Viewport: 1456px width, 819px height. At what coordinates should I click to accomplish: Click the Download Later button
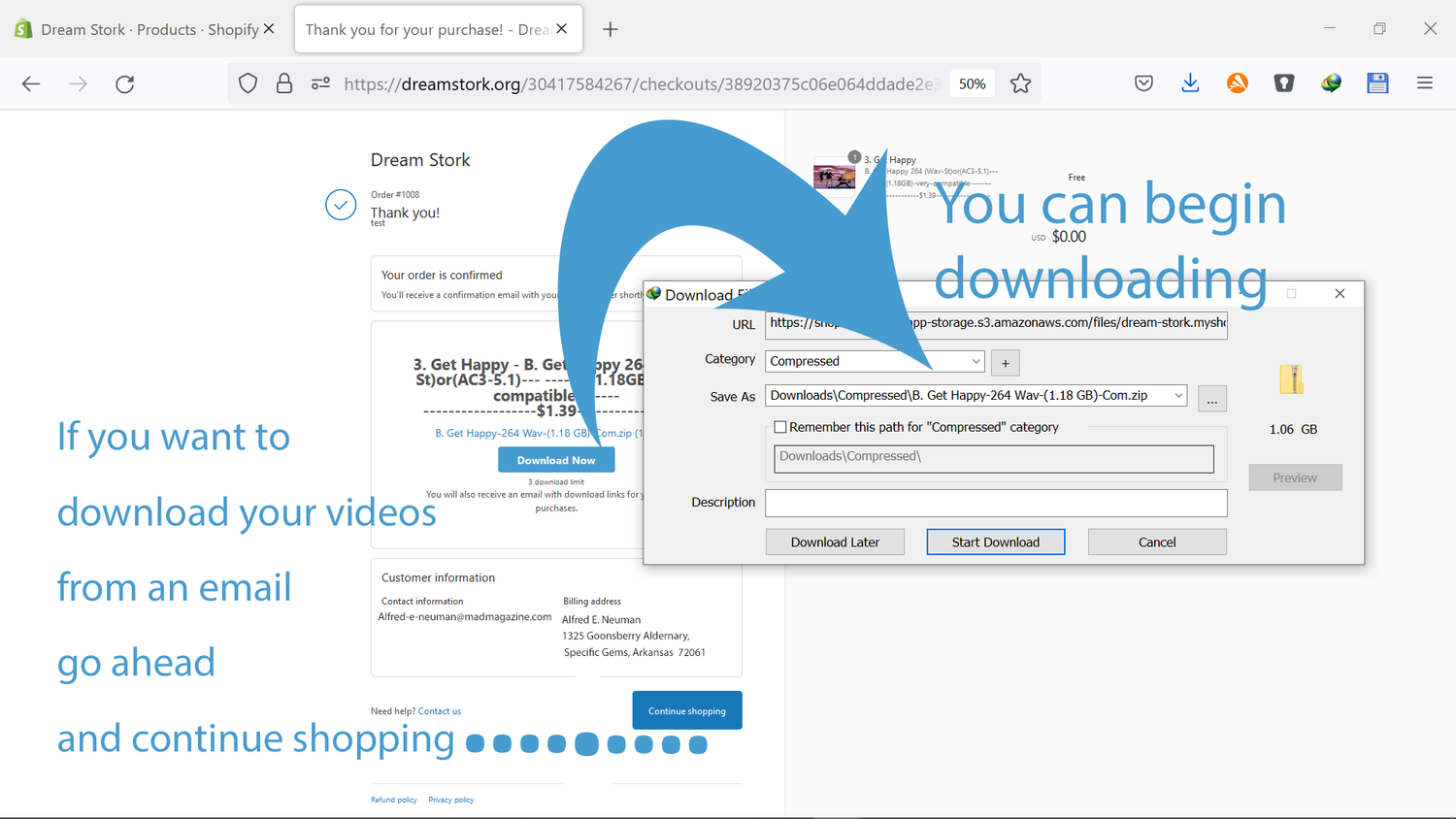click(835, 542)
